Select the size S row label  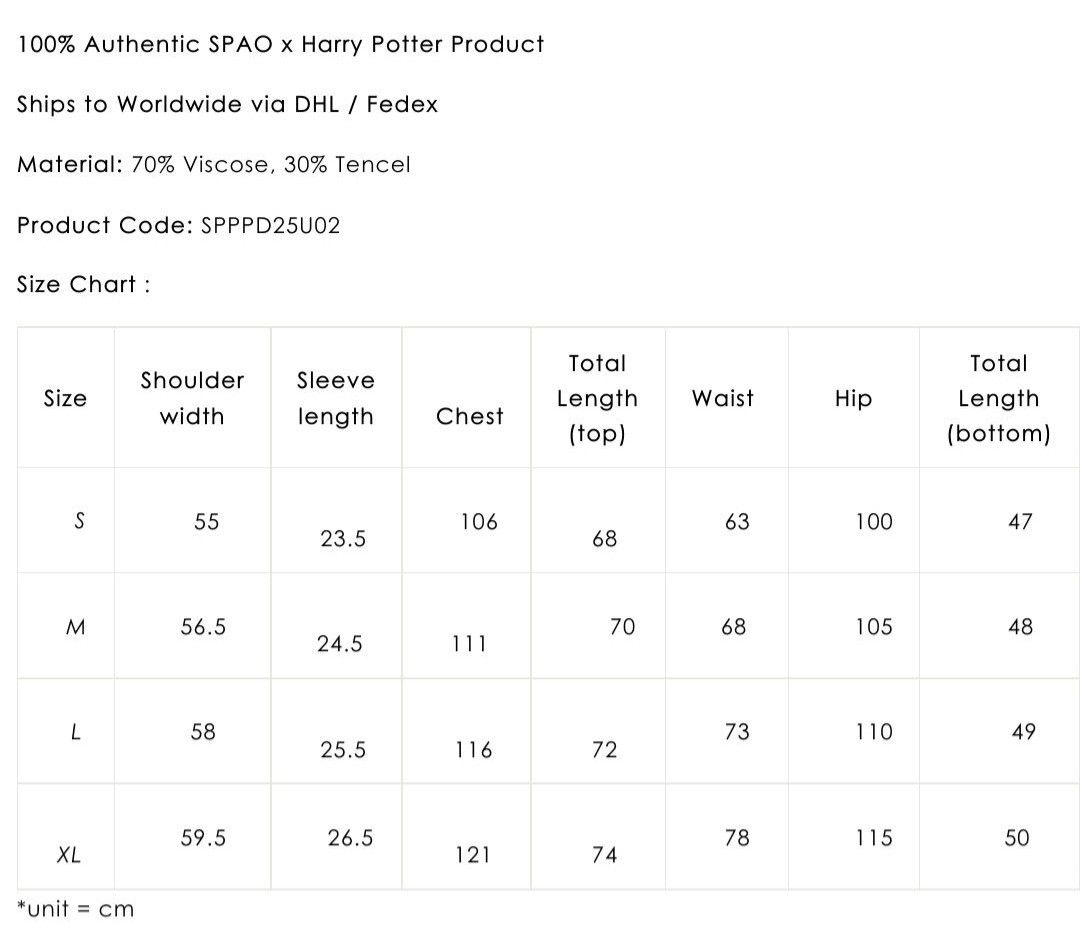point(79,521)
